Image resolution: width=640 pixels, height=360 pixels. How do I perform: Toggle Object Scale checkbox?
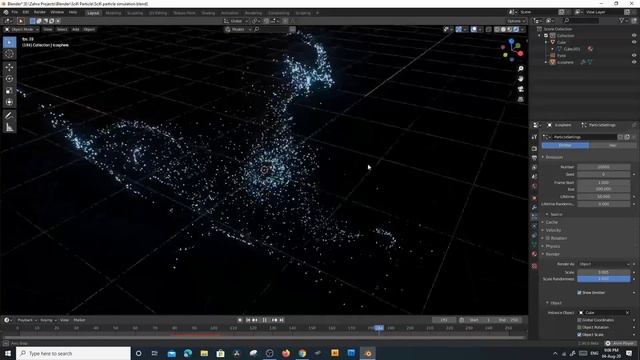tap(579, 335)
